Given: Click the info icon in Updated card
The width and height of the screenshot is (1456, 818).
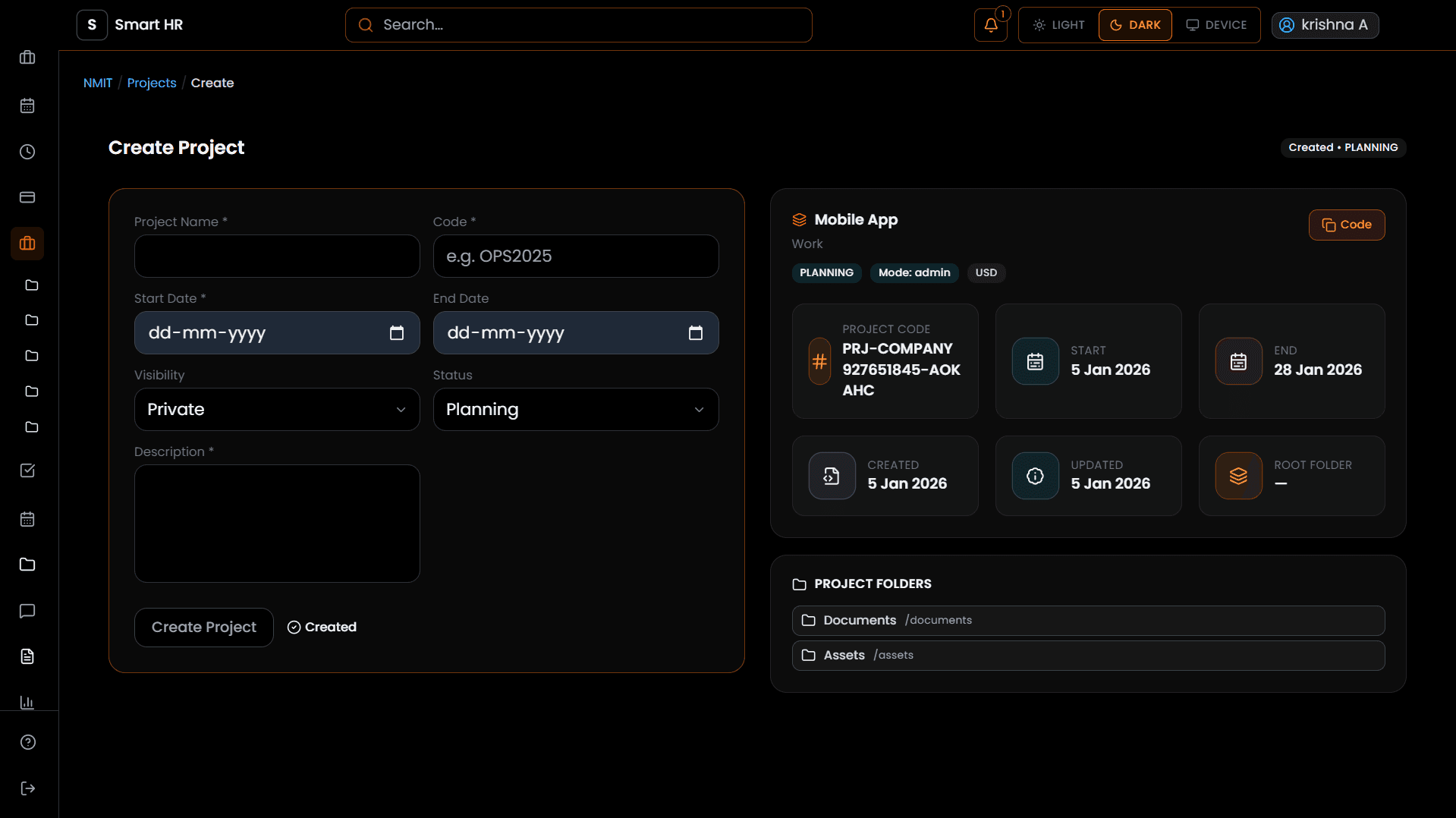Looking at the screenshot, I should point(1035,476).
